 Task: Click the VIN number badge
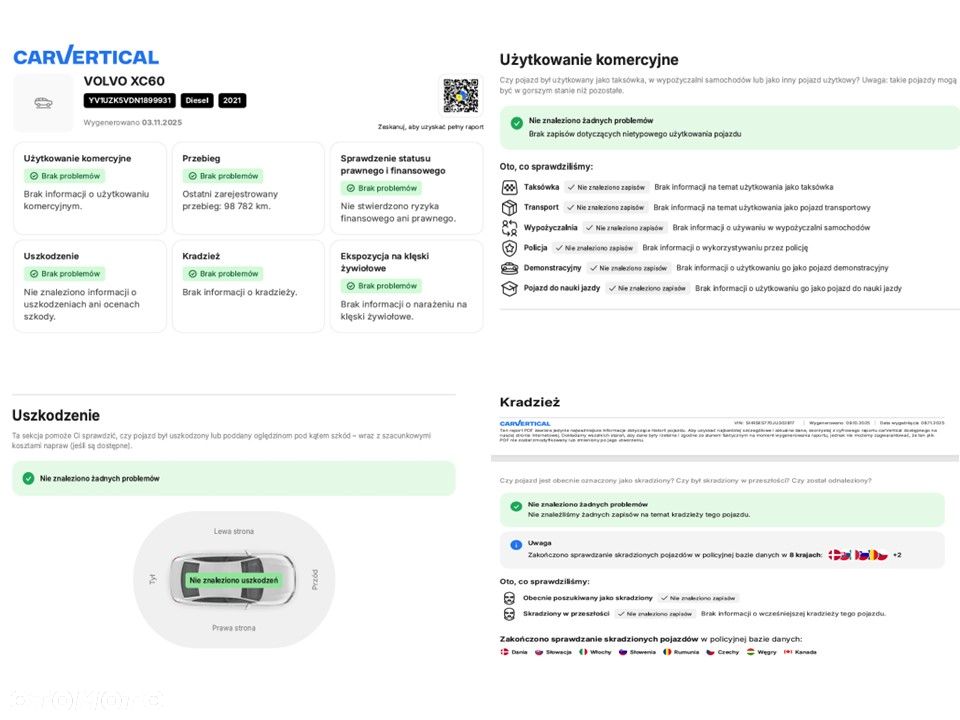[x=130, y=101]
